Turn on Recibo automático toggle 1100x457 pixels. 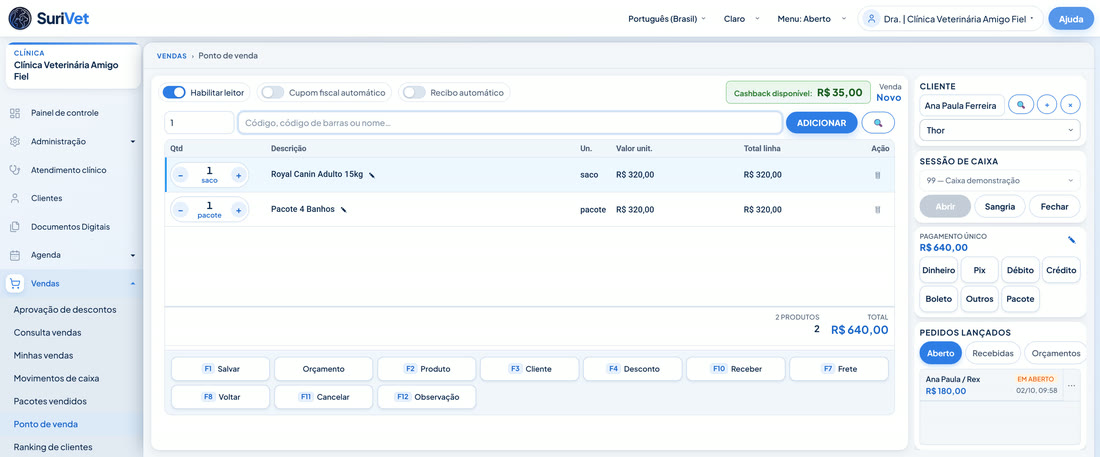tap(415, 92)
